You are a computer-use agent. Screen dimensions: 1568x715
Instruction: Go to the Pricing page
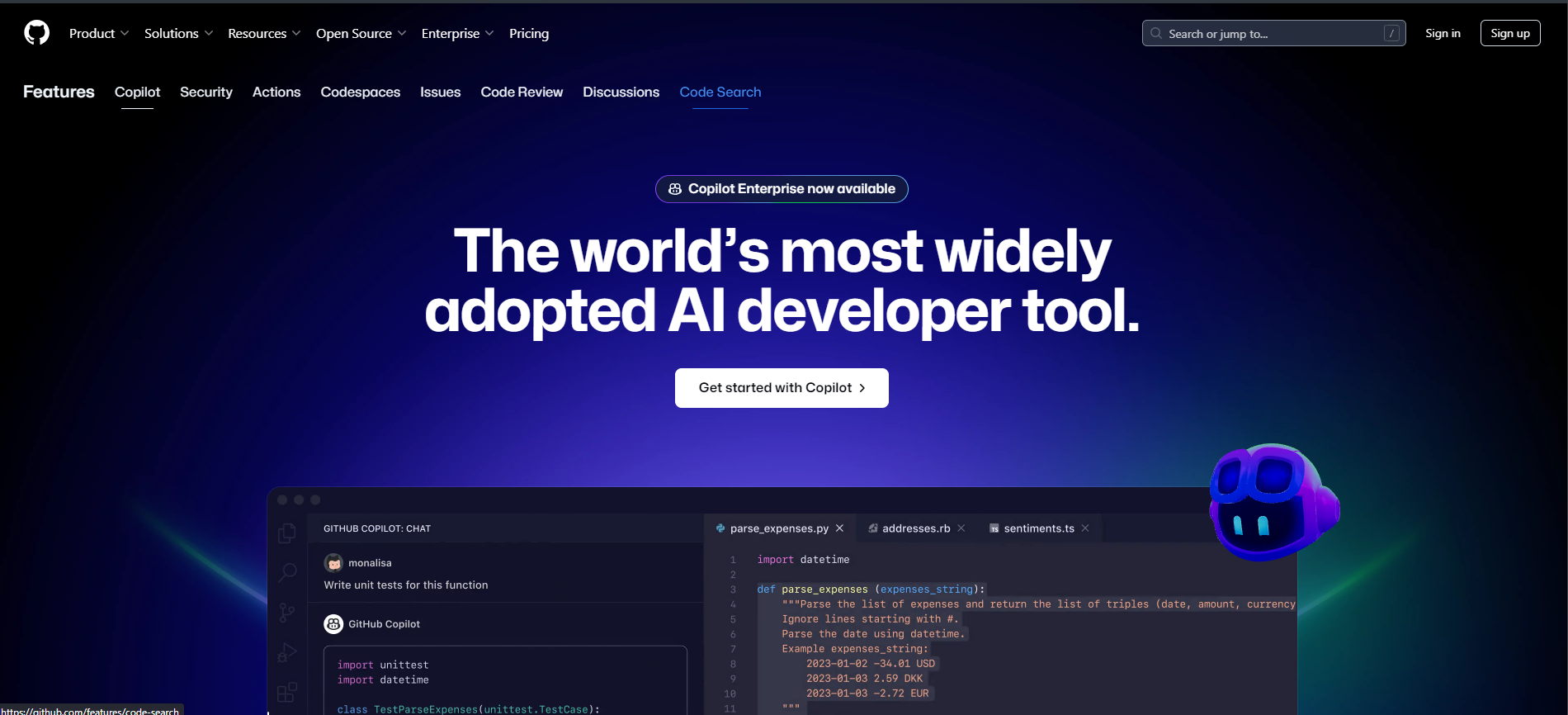click(x=529, y=33)
